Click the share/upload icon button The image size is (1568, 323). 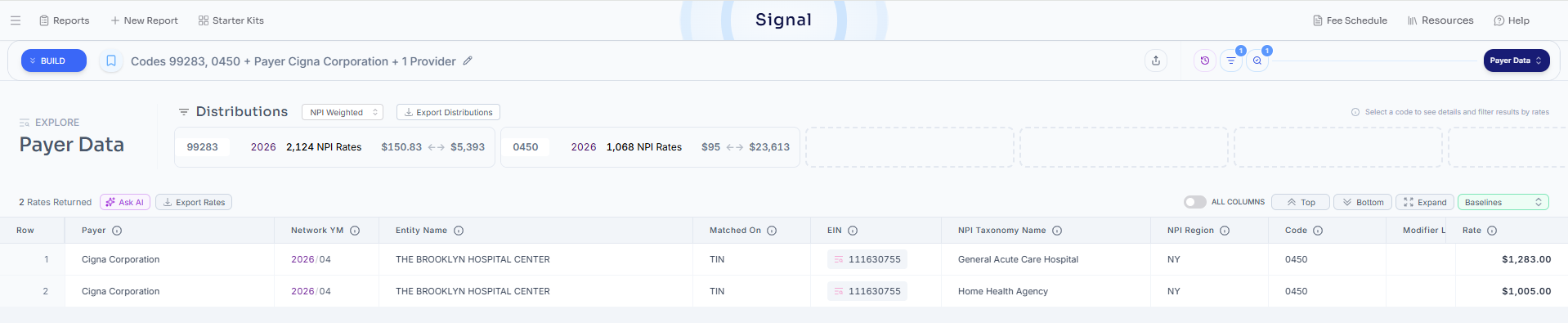click(1156, 61)
